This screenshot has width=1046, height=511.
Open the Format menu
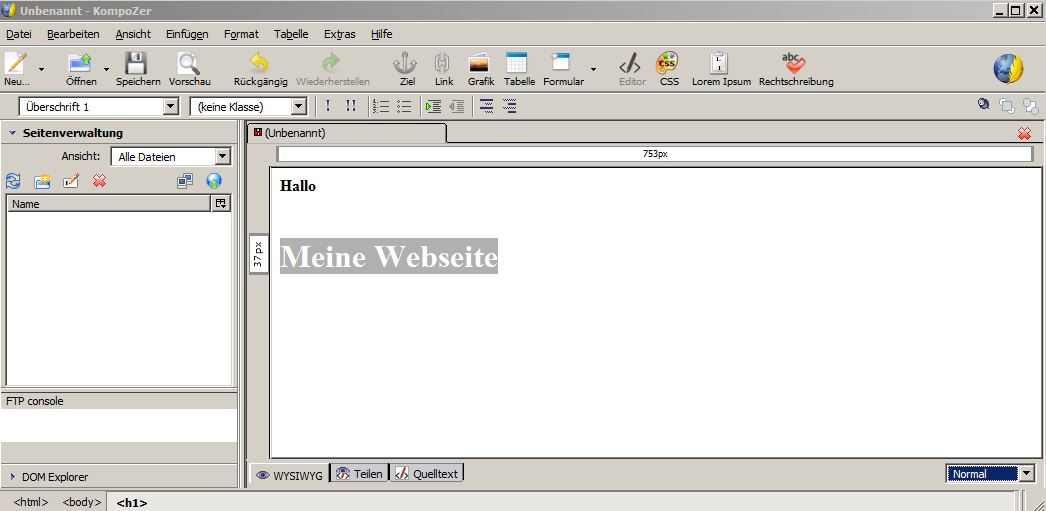(x=241, y=34)
